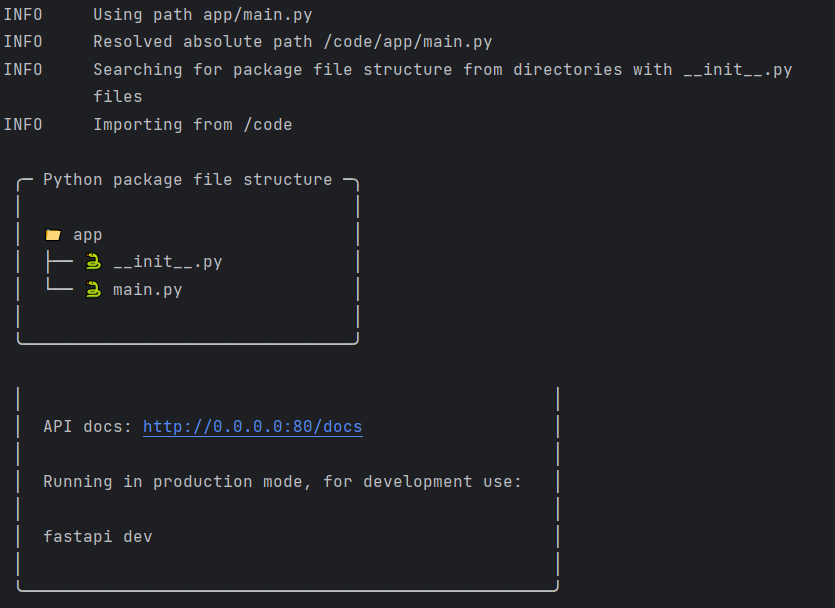Click the "API docs:" label
The width and height of the screenshot is (835, 608).
click(x=87, y=427)
